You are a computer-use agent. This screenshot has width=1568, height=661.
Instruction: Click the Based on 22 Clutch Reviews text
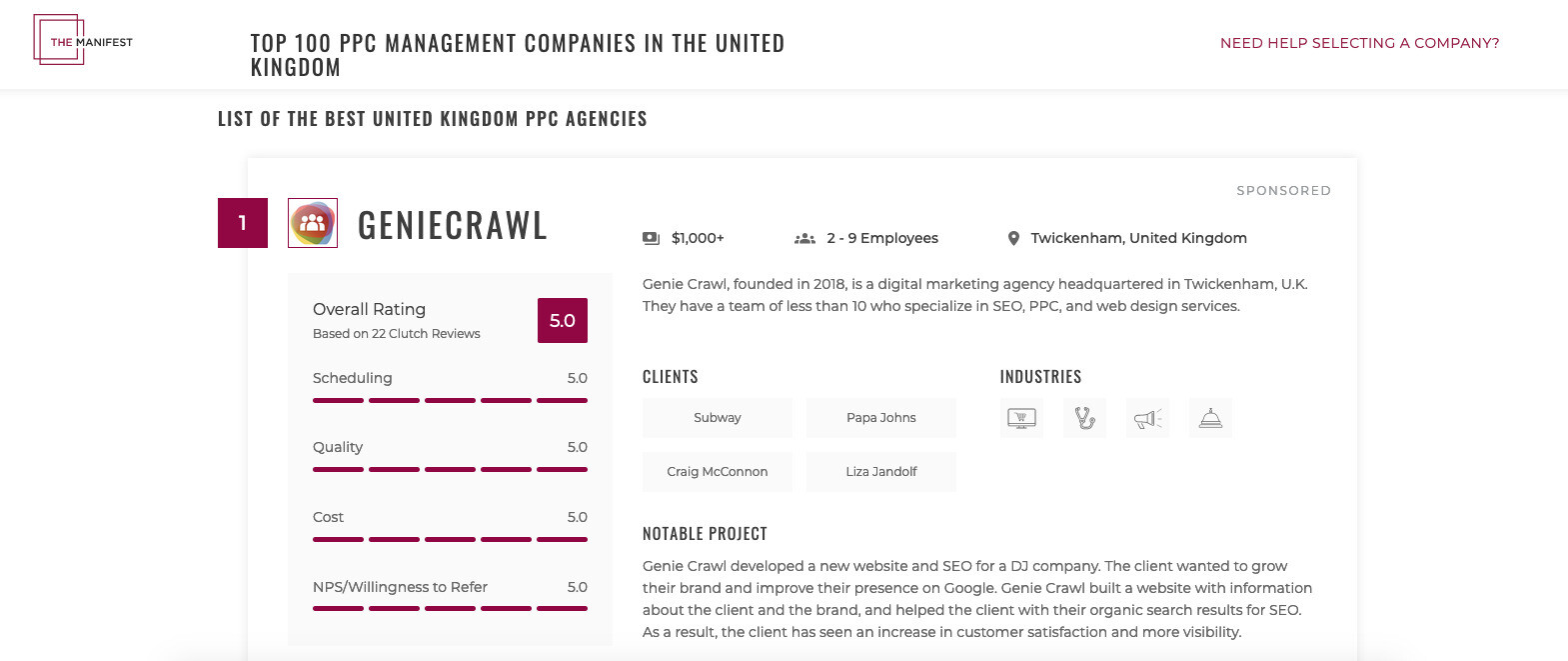click(x=397, y=334)
